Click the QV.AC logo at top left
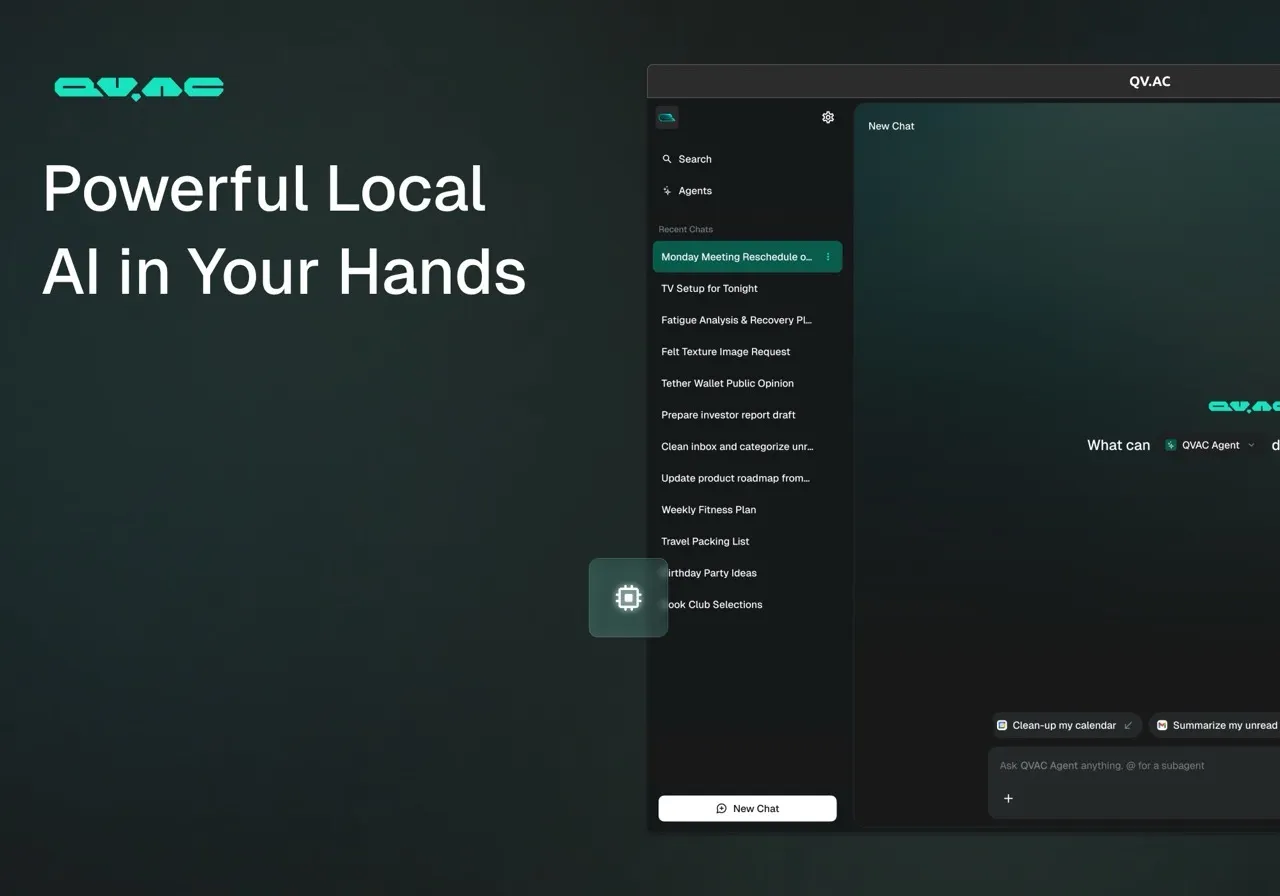Screen dimensions: 1280x896 (x=139, y=89)
